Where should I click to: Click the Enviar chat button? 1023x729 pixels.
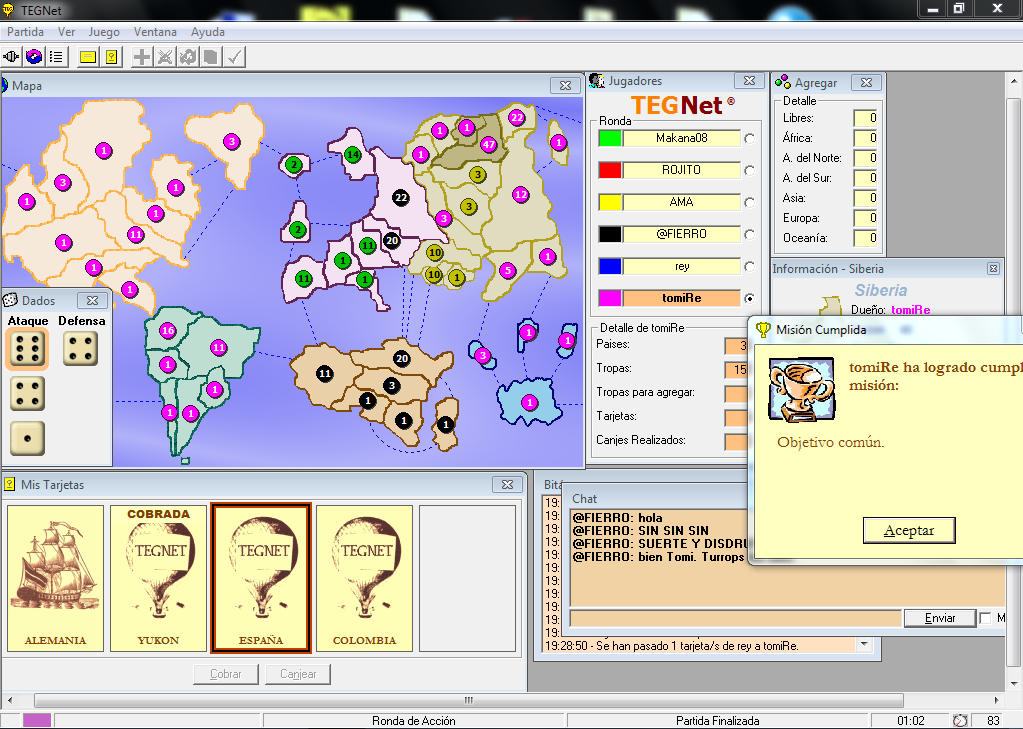pos(939,618)
